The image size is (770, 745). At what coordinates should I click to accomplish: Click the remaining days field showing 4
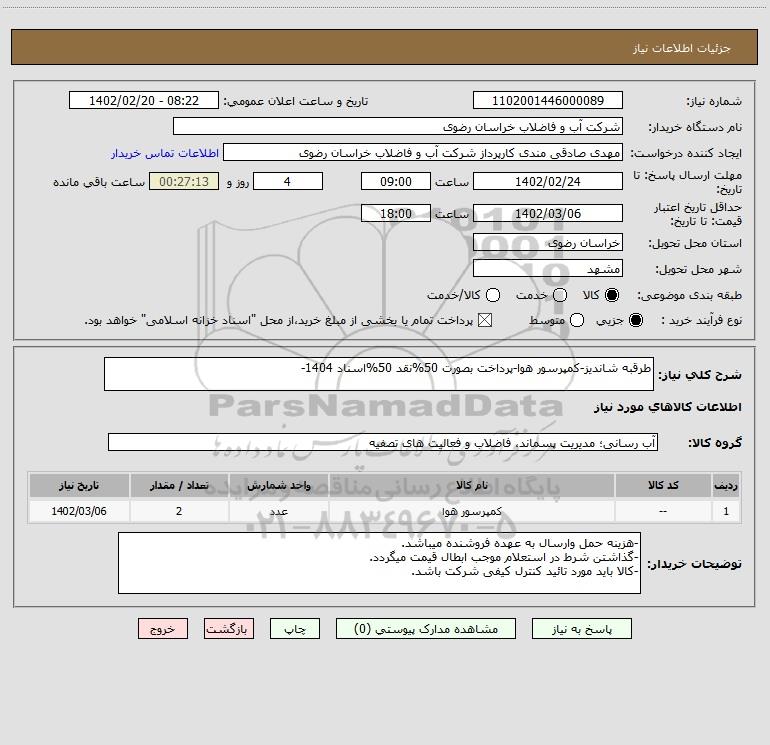coord(288,181)
